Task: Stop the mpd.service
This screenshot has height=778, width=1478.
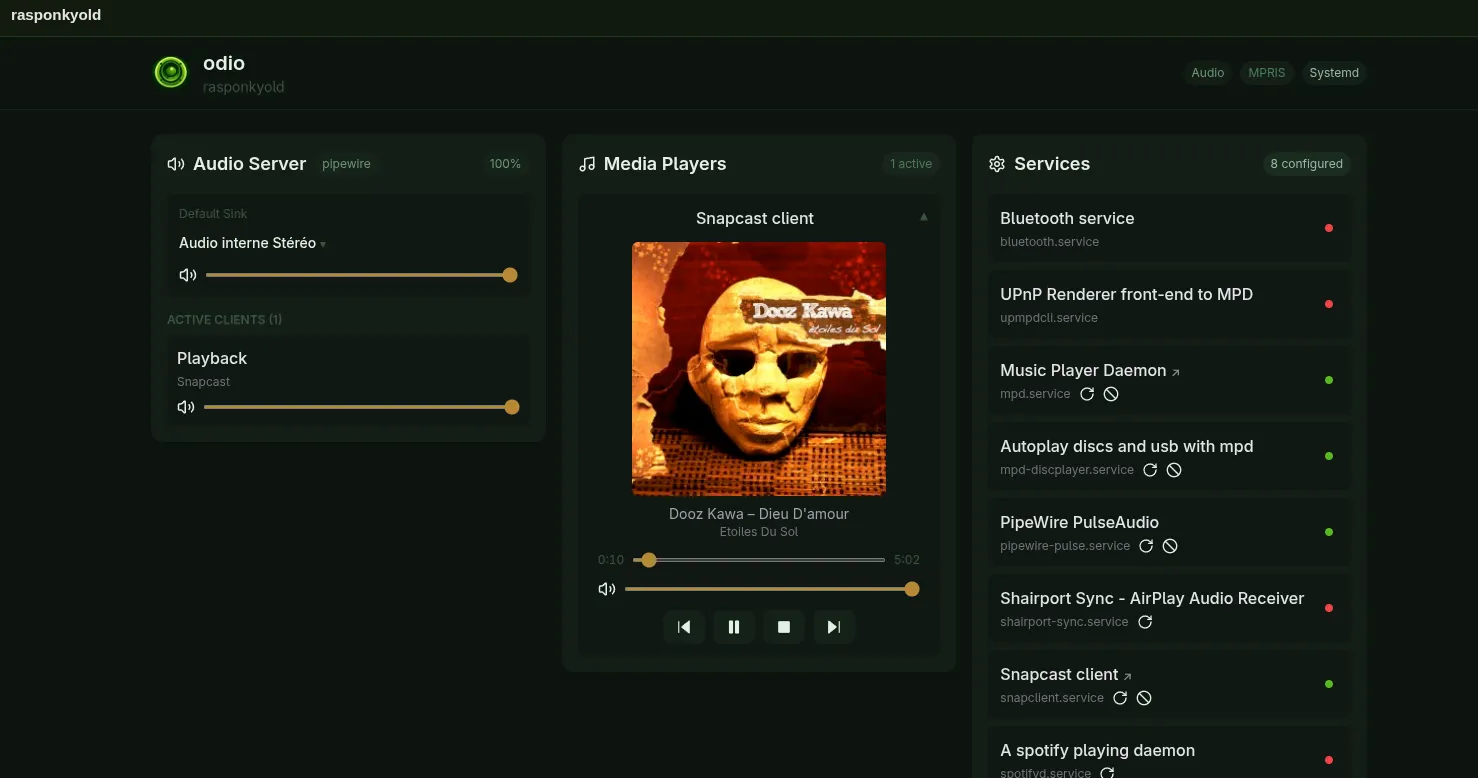Action: coord(1111,394)
